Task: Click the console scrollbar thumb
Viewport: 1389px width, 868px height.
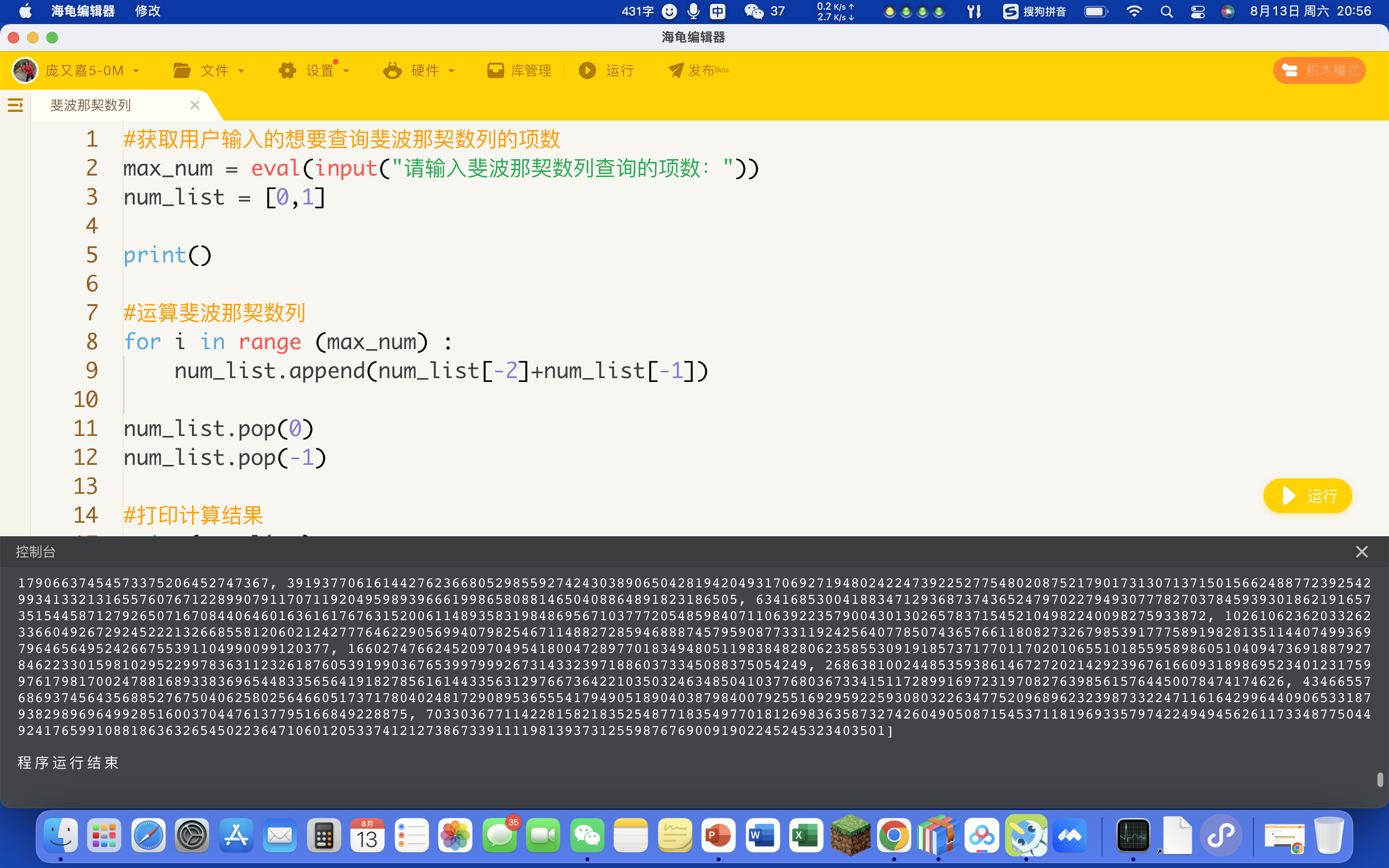Action: click(x=1380, y=779)
